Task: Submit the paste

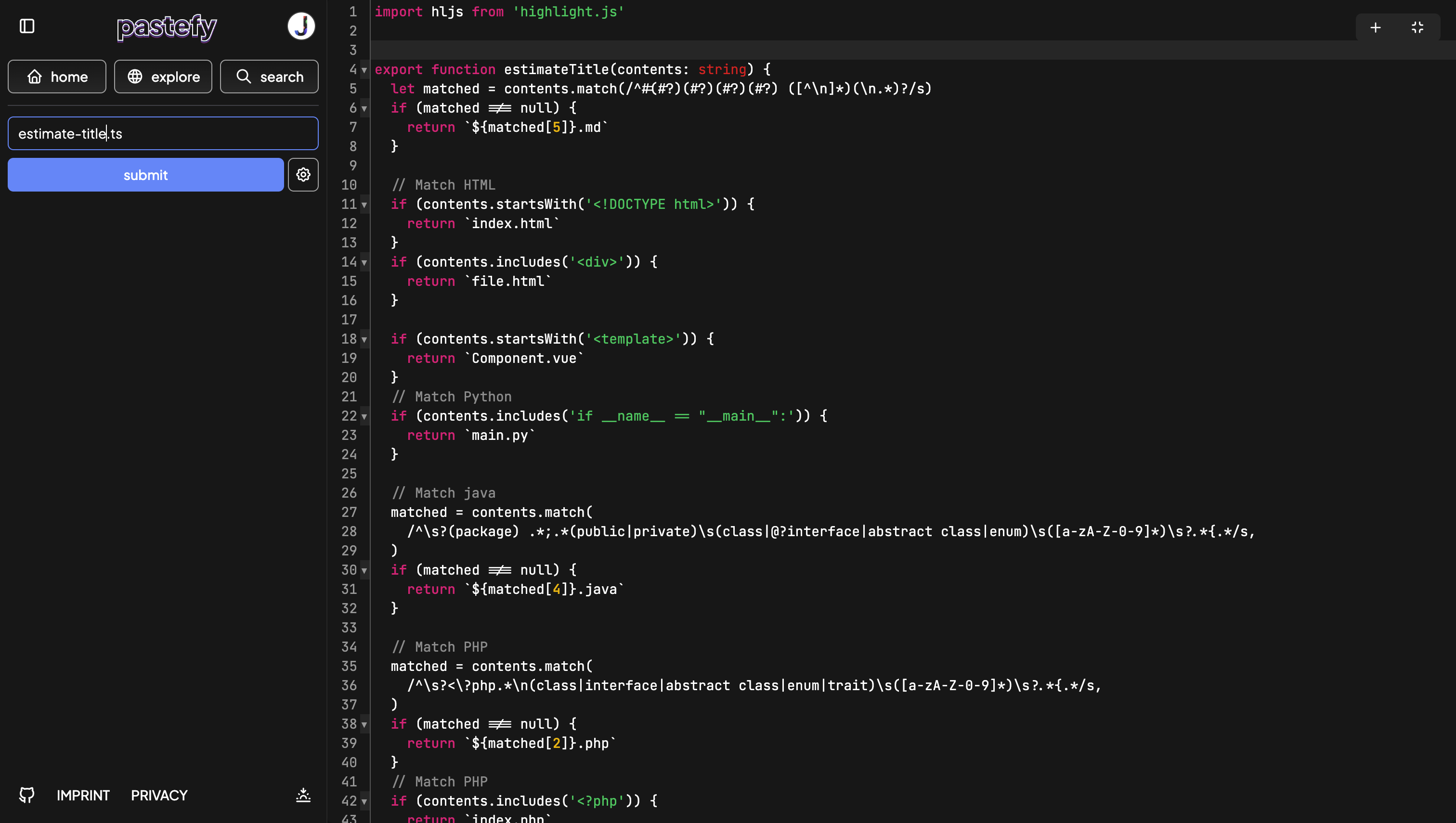Action: click(x=145, y=175)
